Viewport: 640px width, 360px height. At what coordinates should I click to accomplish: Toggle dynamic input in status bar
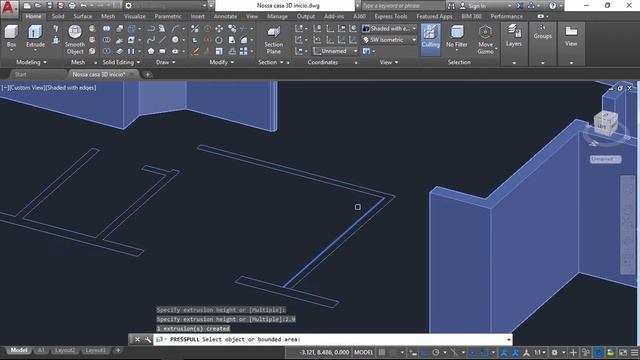[x=413, y=352]
